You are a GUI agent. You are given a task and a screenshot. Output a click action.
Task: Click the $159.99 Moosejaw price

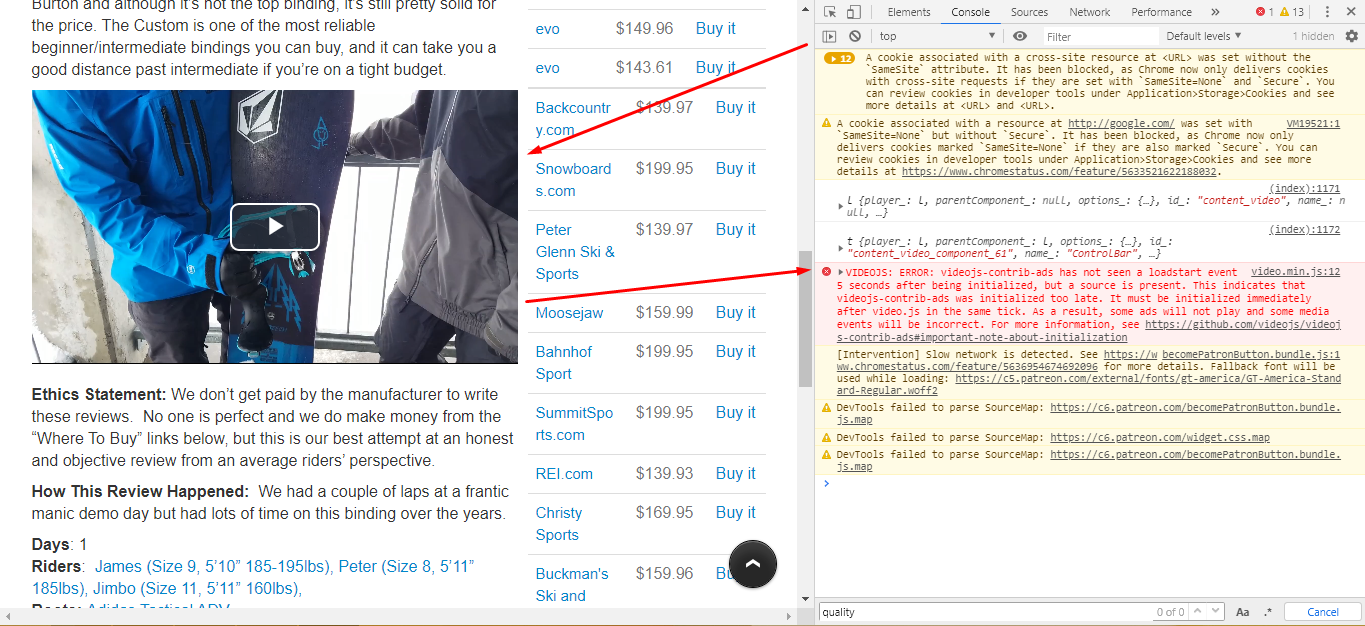[664, 313]
